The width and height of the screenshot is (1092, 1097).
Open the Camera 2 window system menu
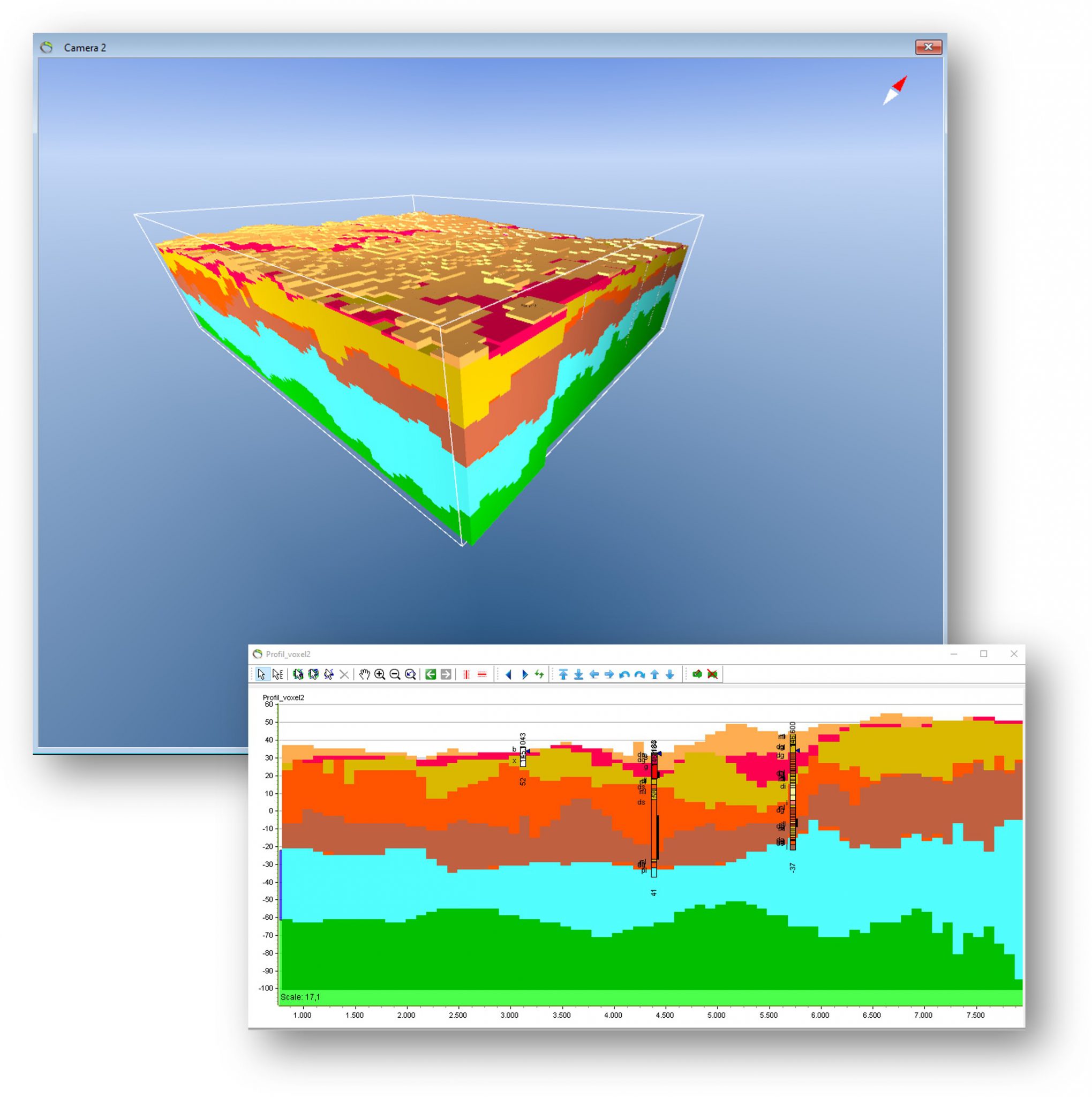point(47,48)
